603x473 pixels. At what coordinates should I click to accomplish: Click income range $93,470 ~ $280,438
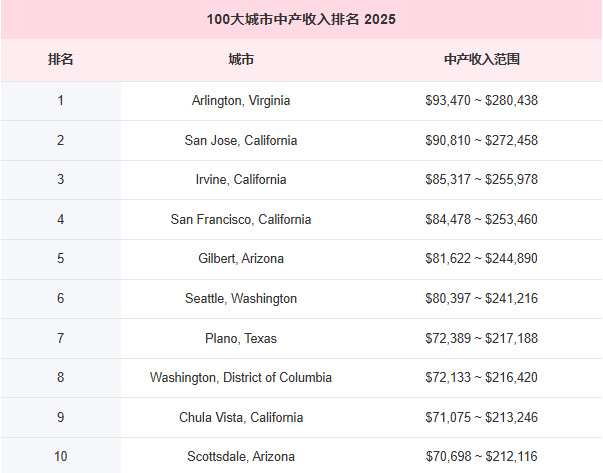pos(481,101)
